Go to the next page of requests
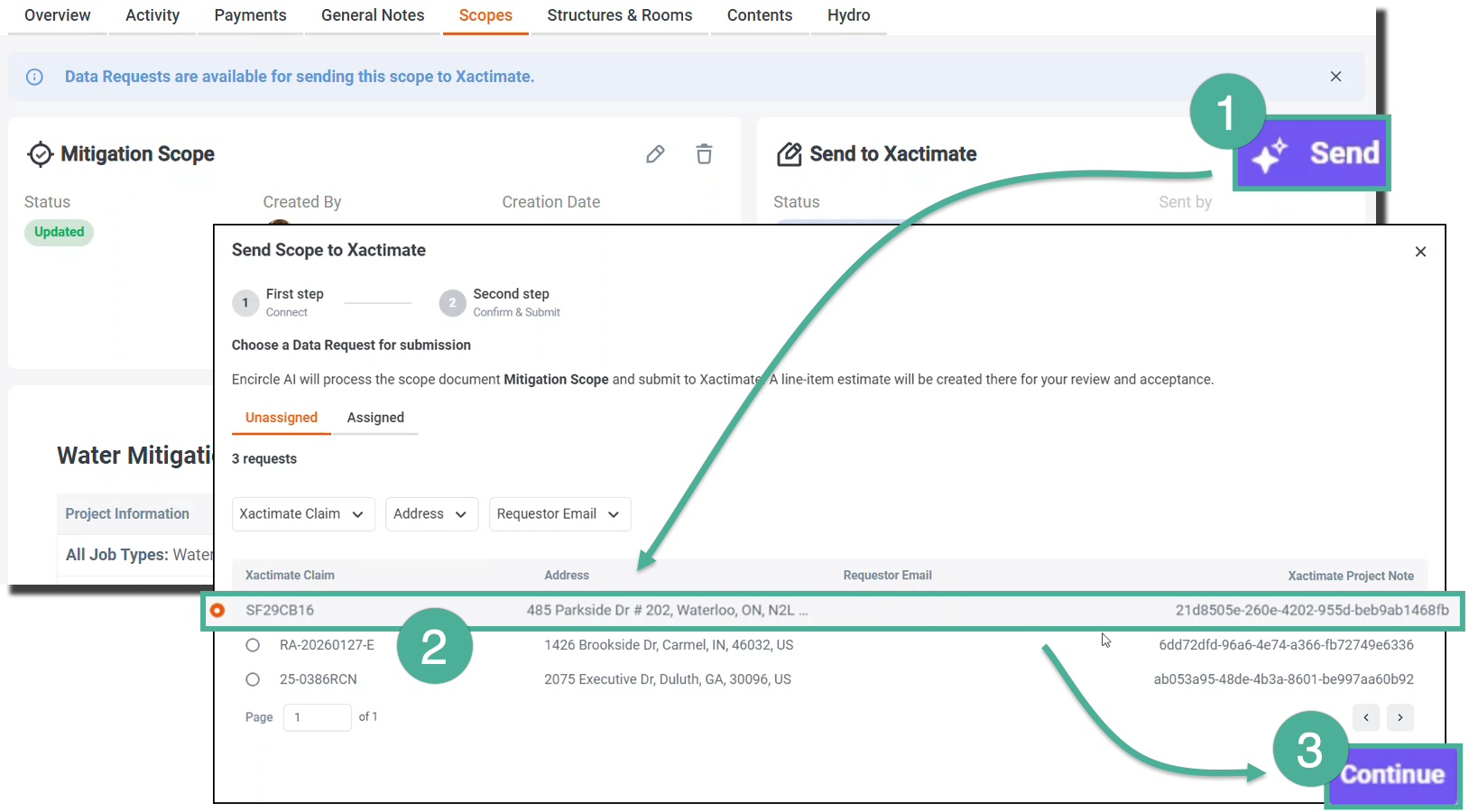Viewport: 1478px width, 812px height. coord(1400,717)
